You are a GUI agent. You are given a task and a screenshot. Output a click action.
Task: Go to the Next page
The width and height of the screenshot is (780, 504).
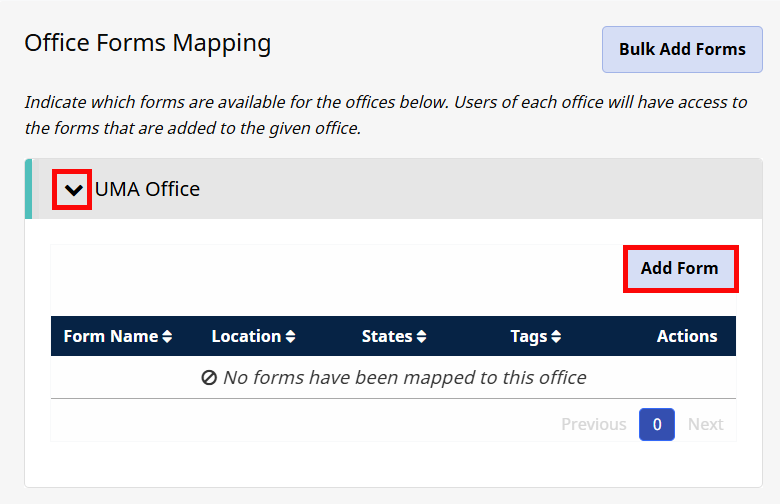click(705, 424)
